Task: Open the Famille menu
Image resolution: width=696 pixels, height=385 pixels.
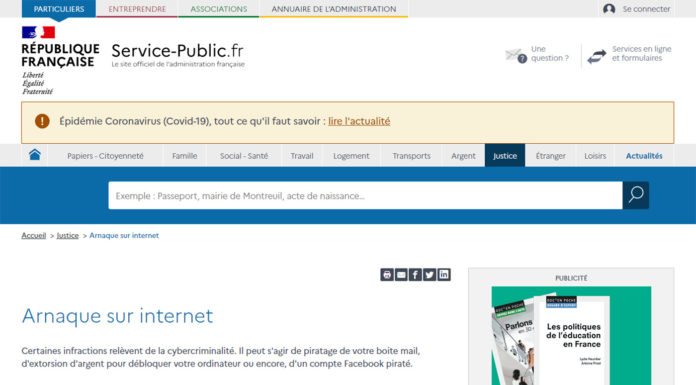Action: [x=185, y=156]
